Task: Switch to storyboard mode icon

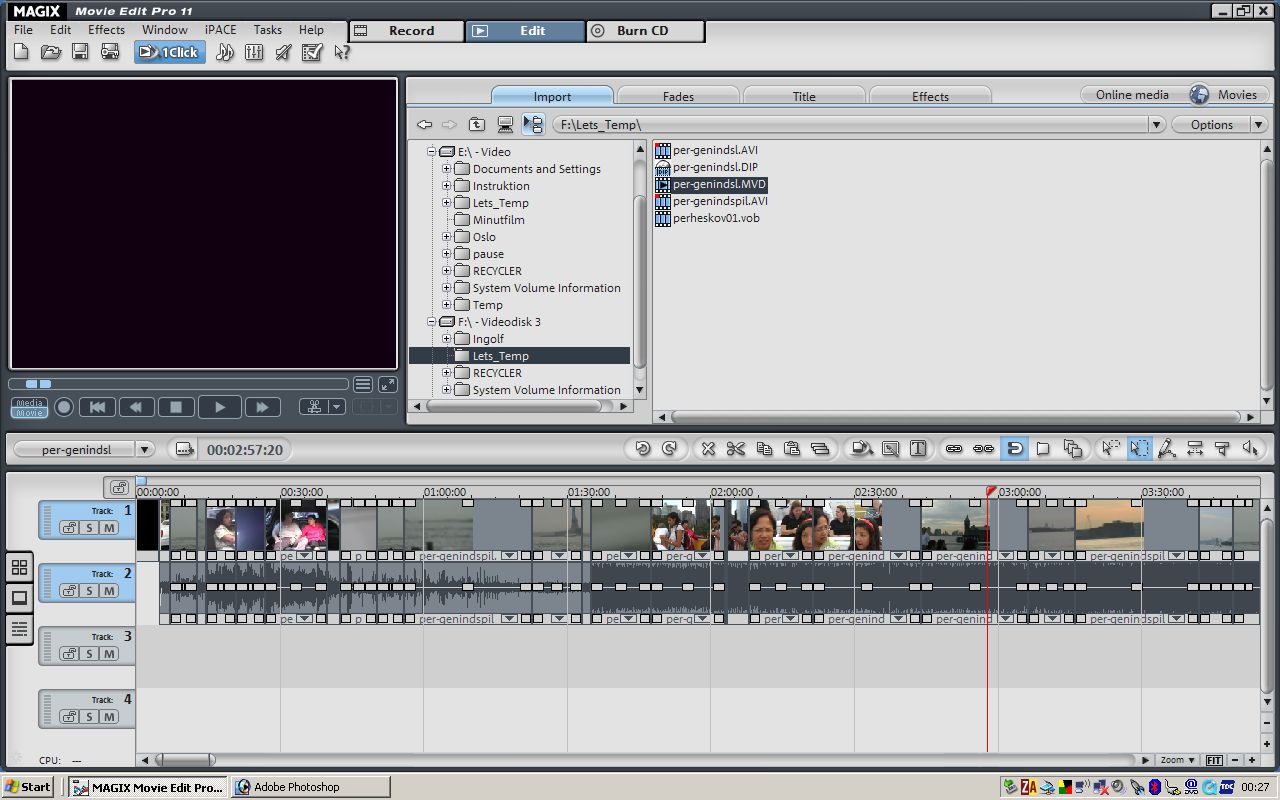Action: pos(19,598)
